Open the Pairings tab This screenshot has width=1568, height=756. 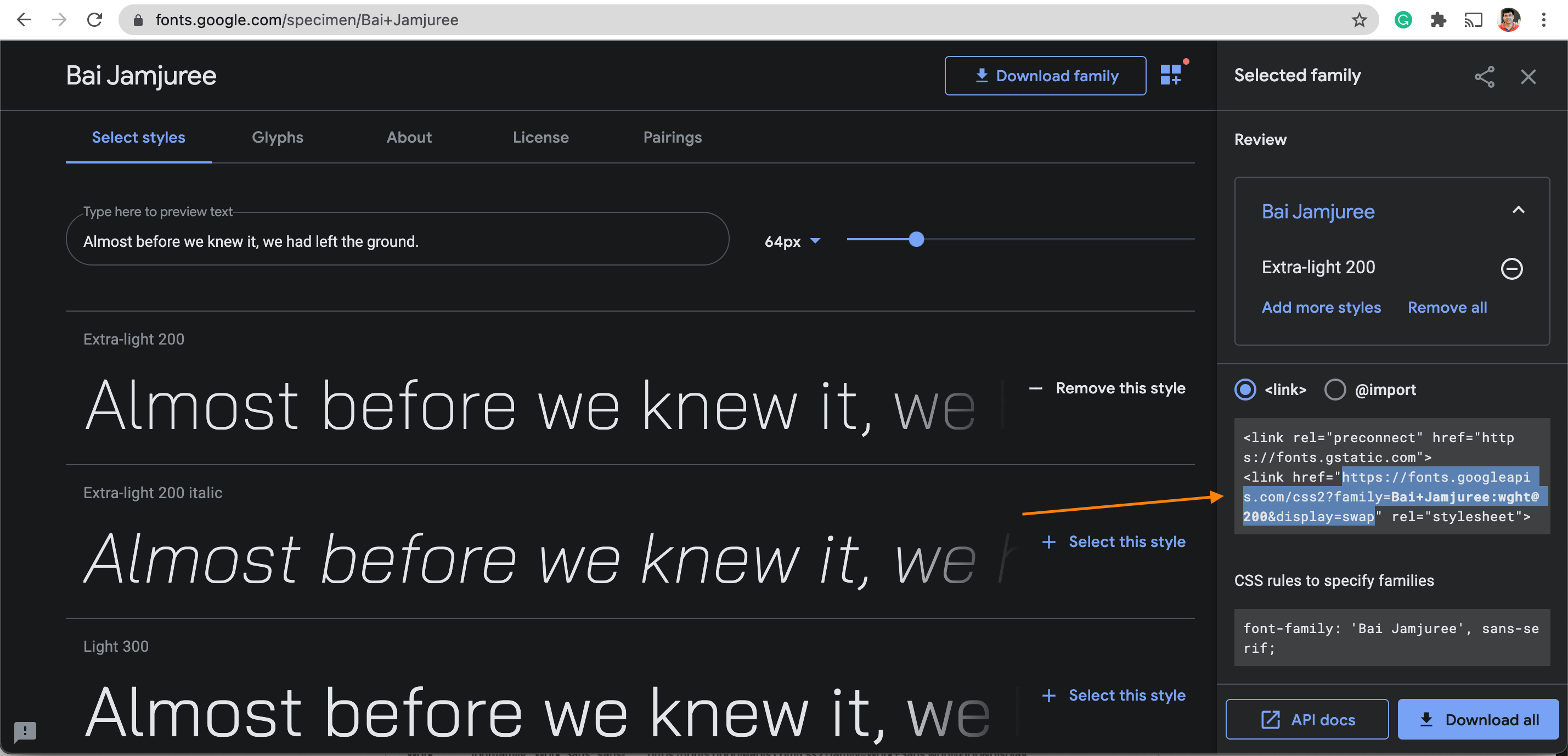click(x=672, y=138)
